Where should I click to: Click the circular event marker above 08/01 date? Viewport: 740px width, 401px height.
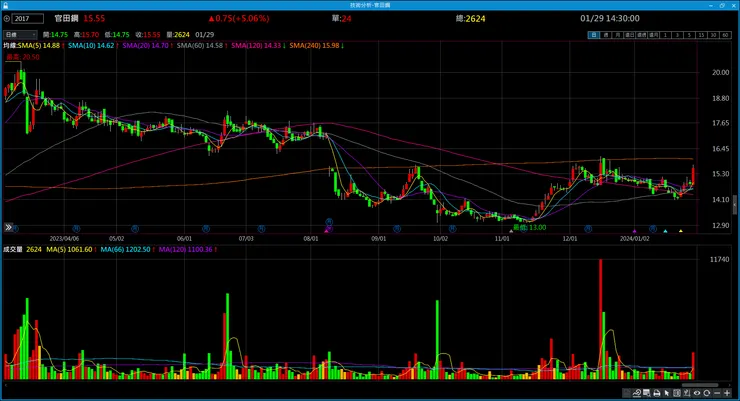click(x=329, y=221)
